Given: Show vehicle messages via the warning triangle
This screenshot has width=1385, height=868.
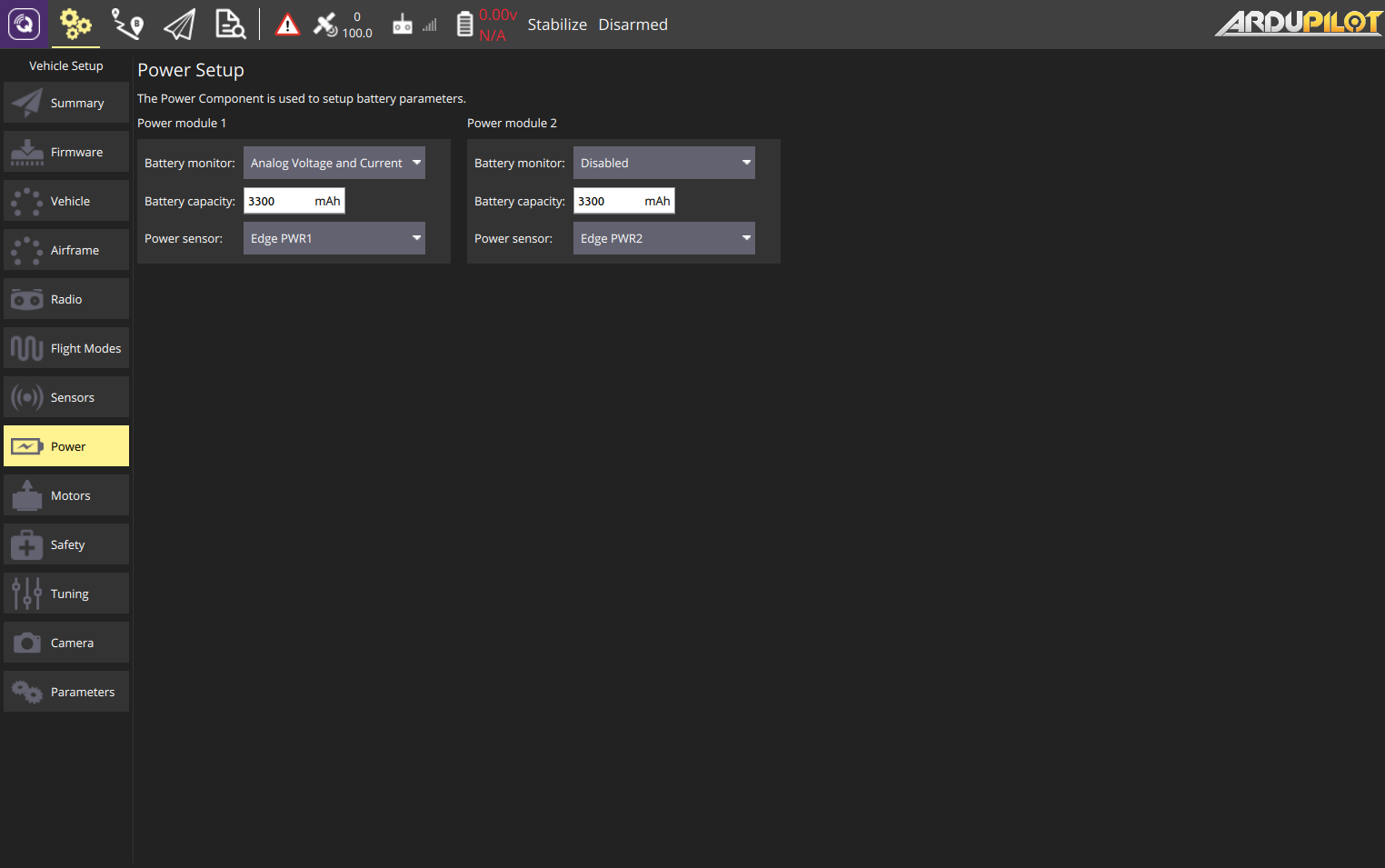Looking at the screenshot, I should pyautogui.click(x=287, y=25).
